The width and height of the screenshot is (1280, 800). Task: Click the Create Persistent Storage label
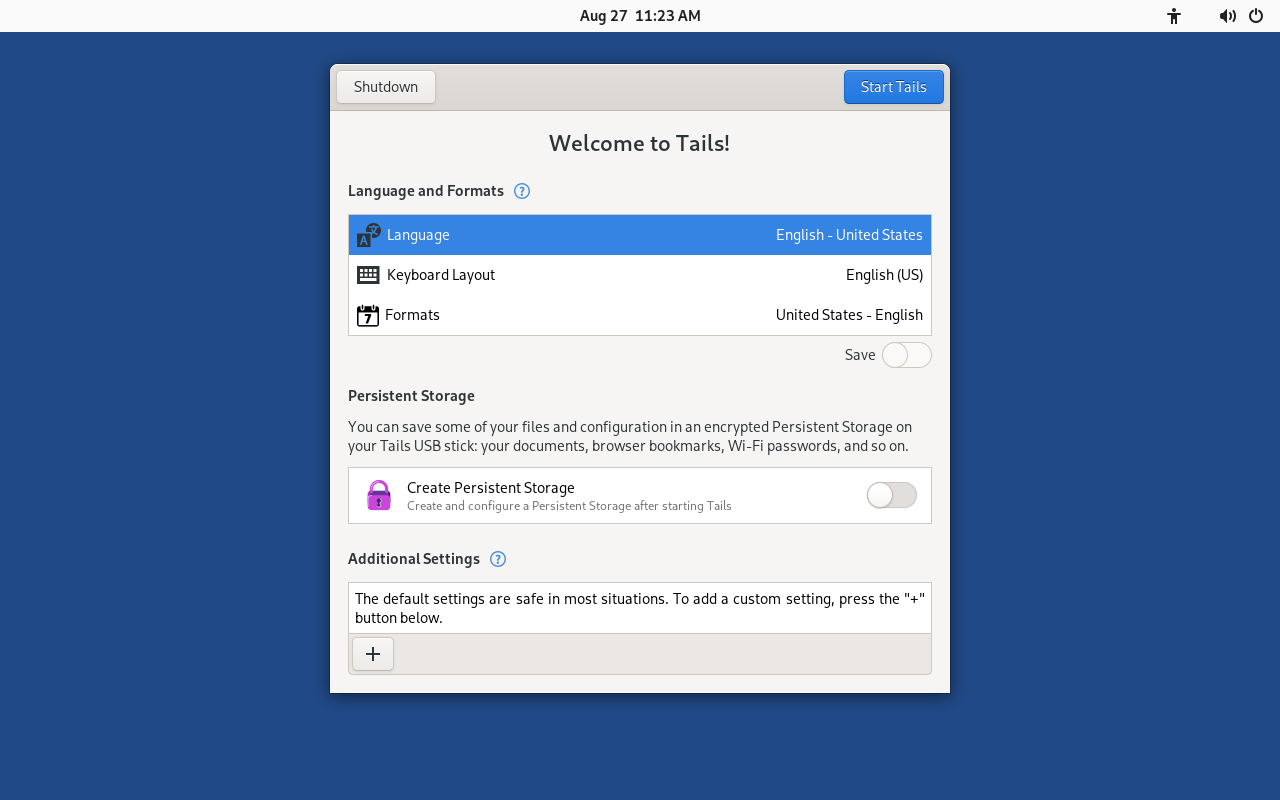pos(491,488)
